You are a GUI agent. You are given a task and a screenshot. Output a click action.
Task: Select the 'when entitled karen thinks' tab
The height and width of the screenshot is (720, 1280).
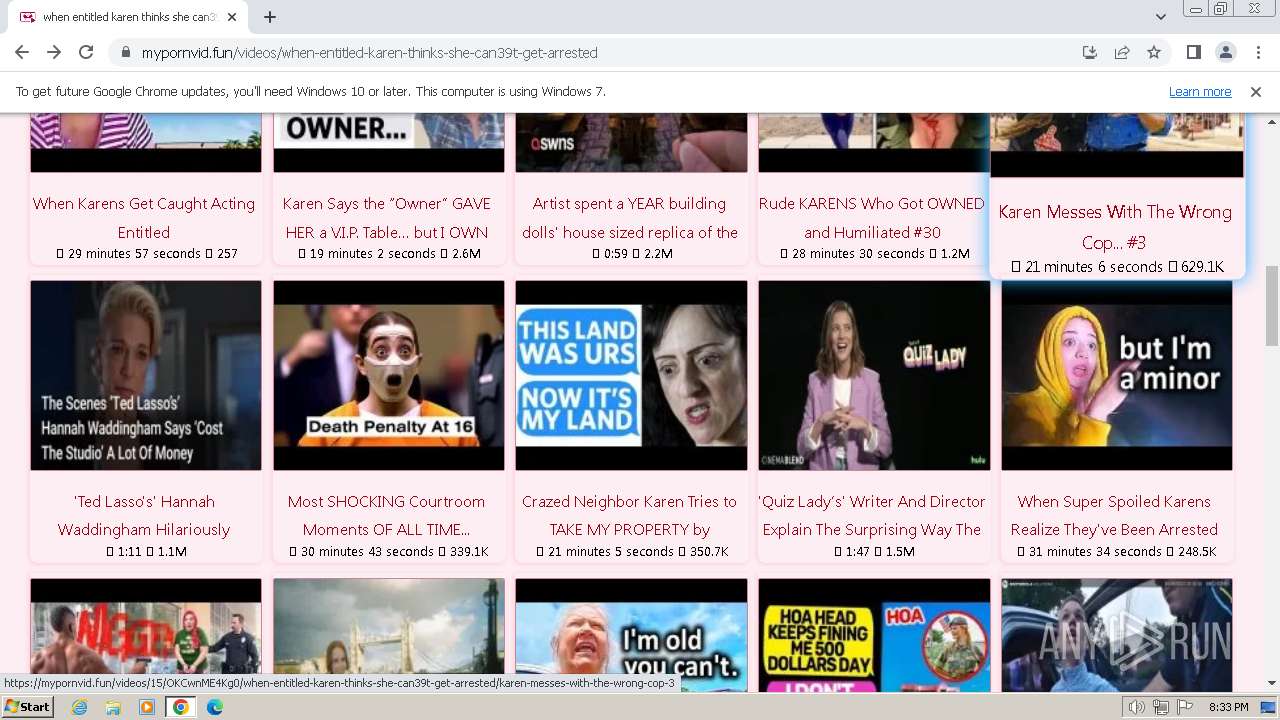pos(128,17)
